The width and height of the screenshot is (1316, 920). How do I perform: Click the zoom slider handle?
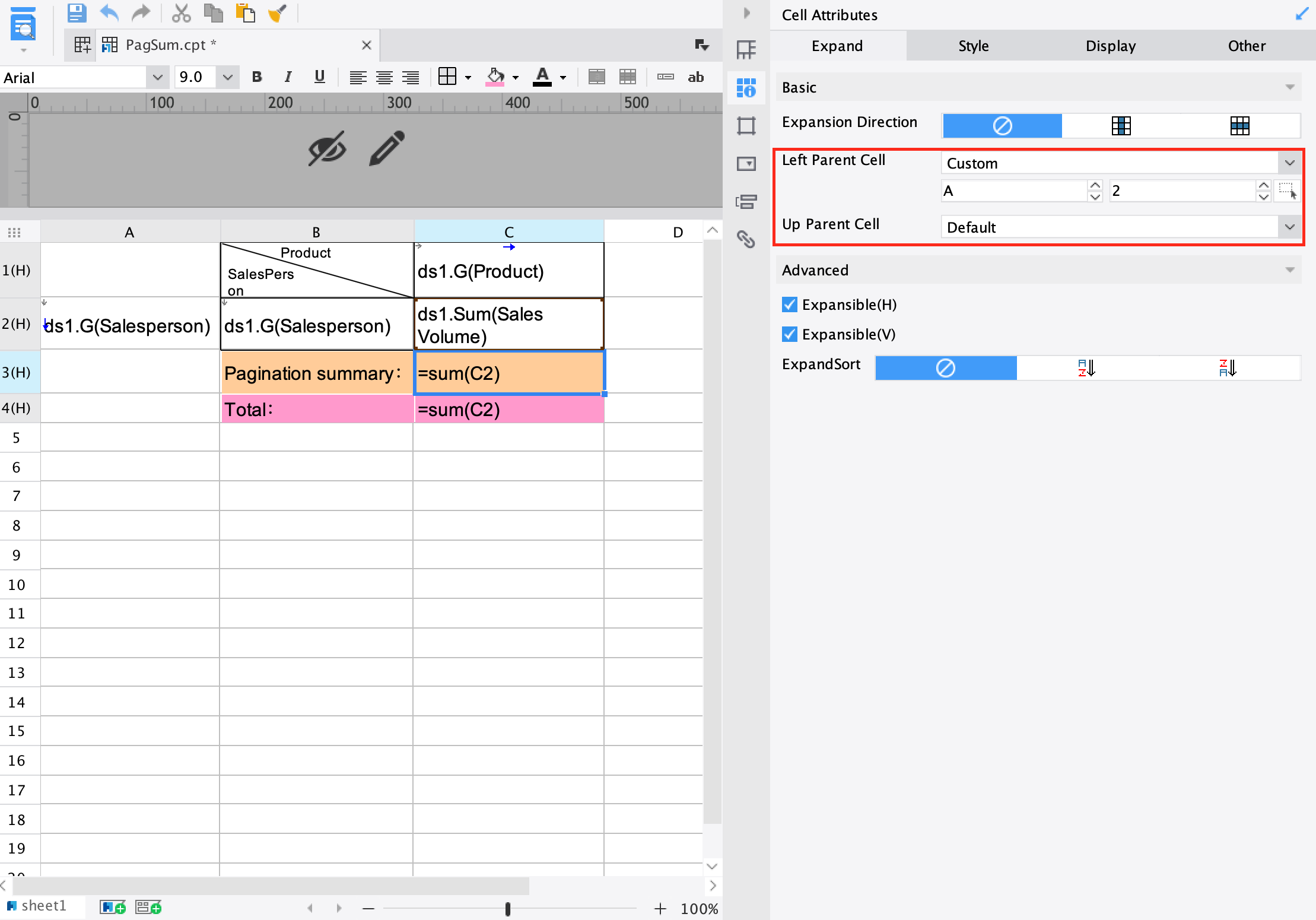(x=508, y=909)
